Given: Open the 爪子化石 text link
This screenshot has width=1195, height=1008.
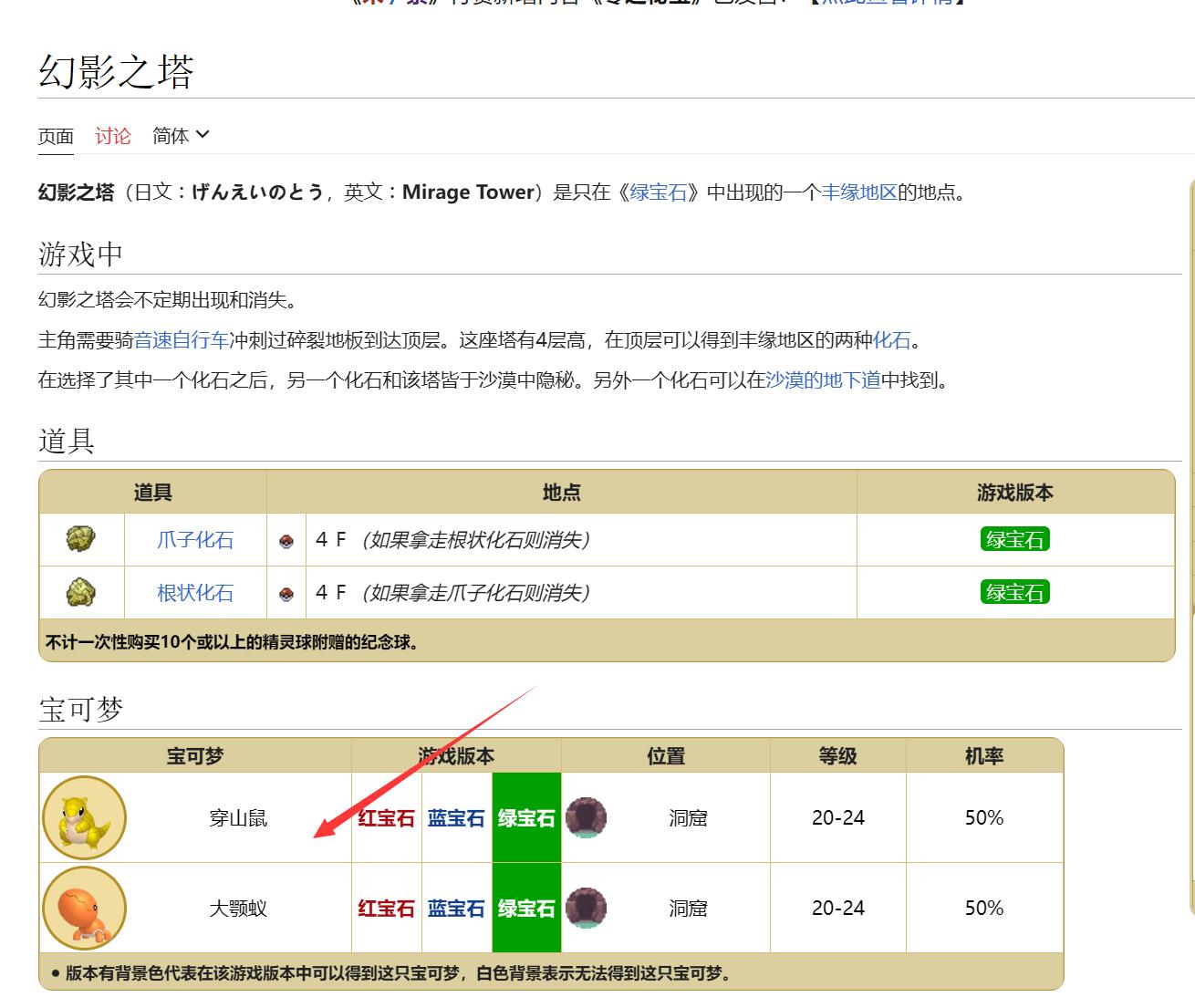Looking at the screenshot, I should click(195, 540).
